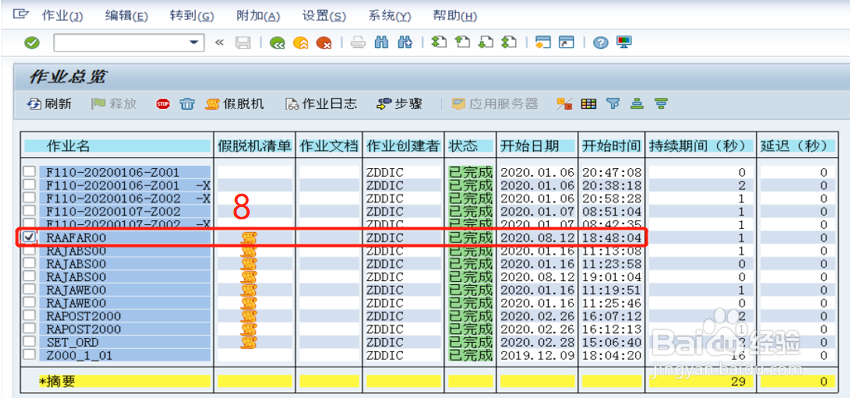The width and height of the screenshot is (850, 399).
Task: Go to previous page icon
Action: tap(462, 43)
